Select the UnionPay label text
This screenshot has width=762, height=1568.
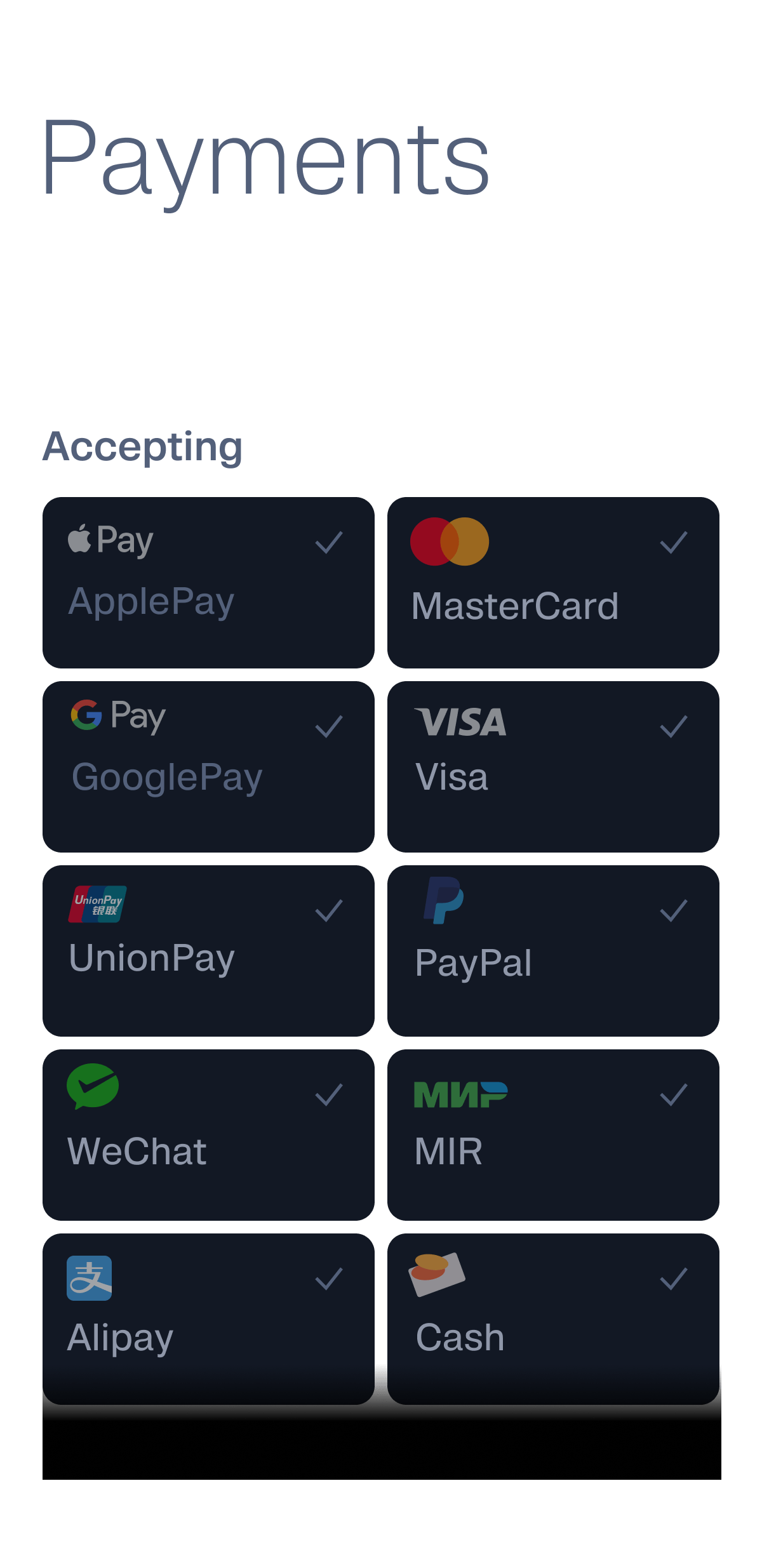[152, 959]
